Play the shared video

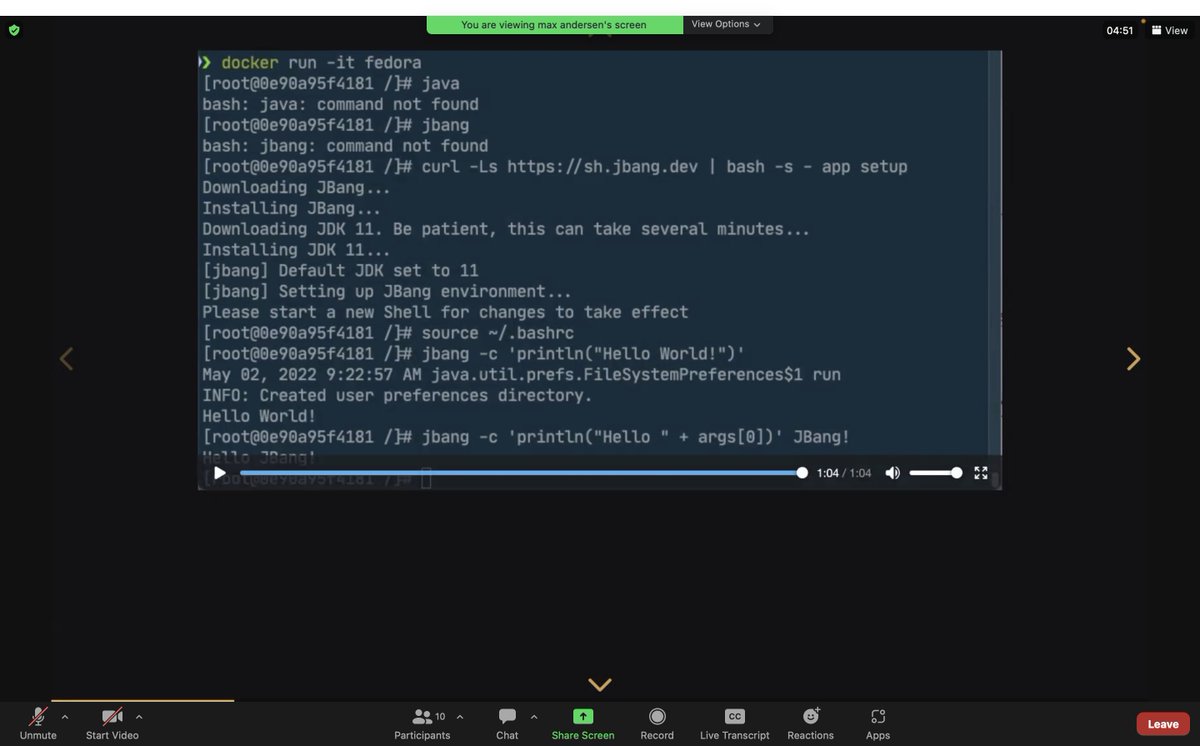tap(220, 473)
